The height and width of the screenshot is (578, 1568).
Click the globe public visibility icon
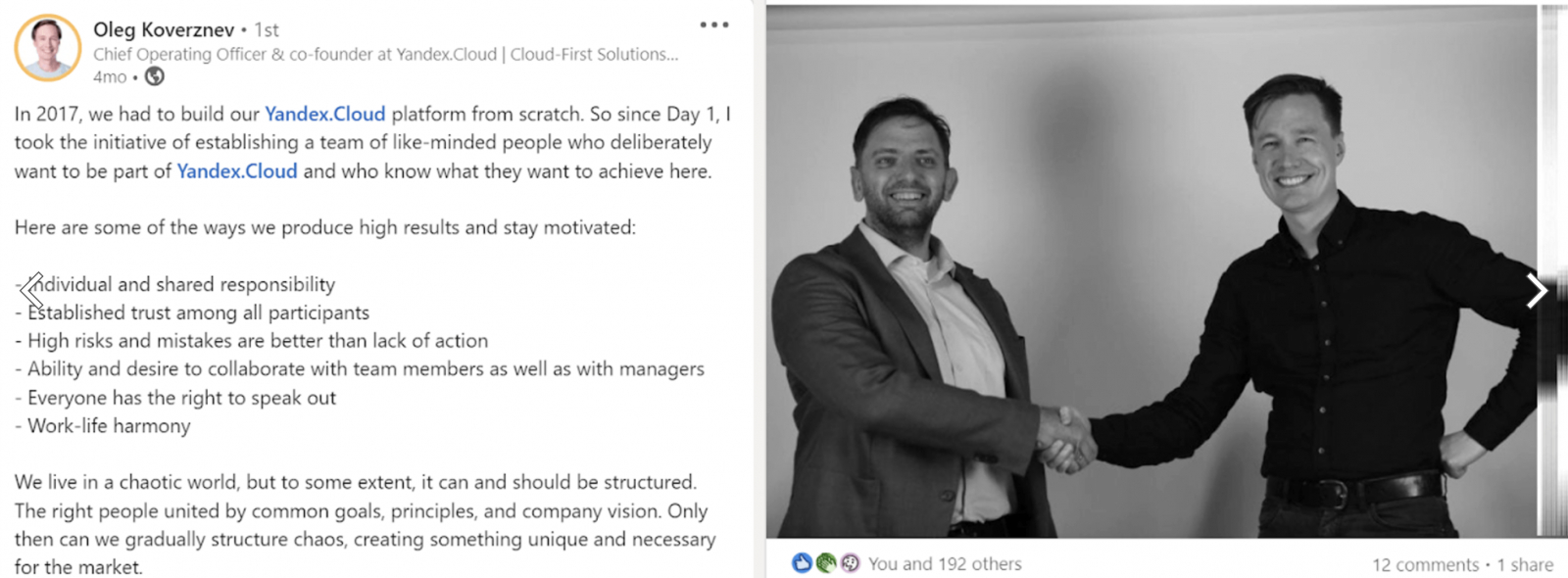pyautogui.click(x=155, y=76)
